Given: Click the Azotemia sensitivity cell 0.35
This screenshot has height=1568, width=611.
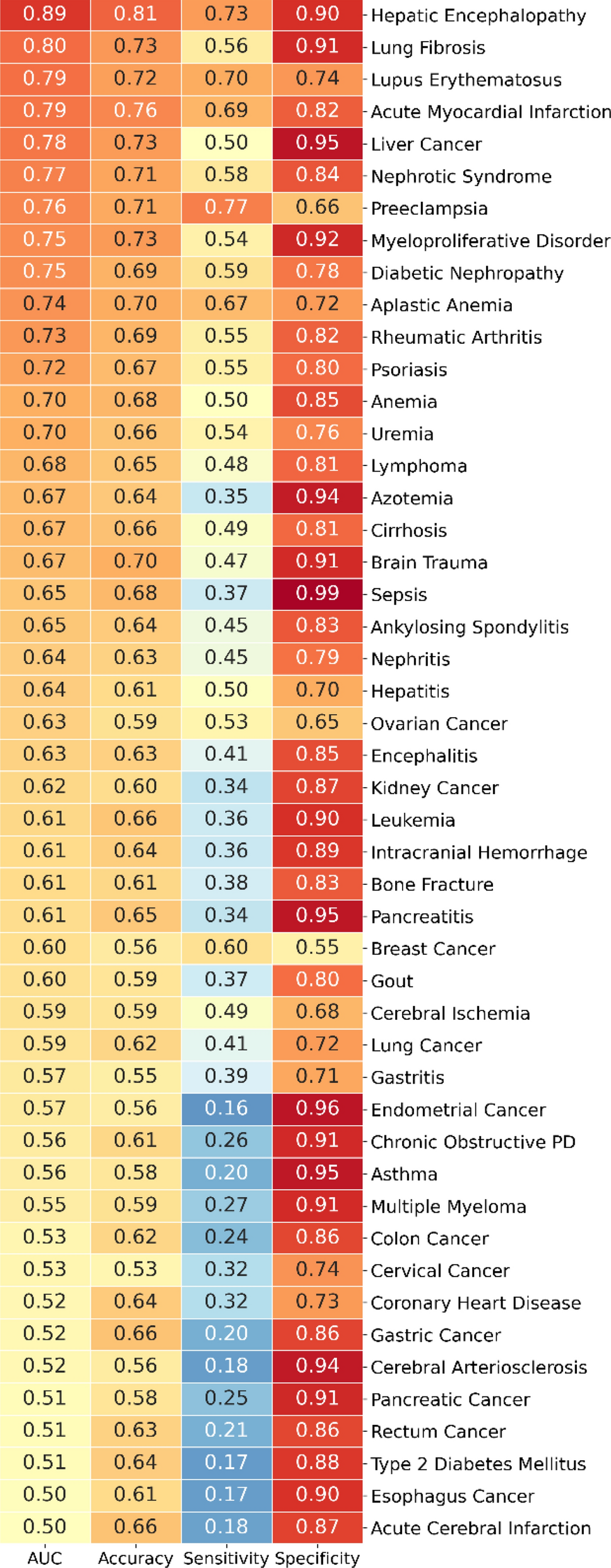Looking at the screenshot, I should coord(227,496).
